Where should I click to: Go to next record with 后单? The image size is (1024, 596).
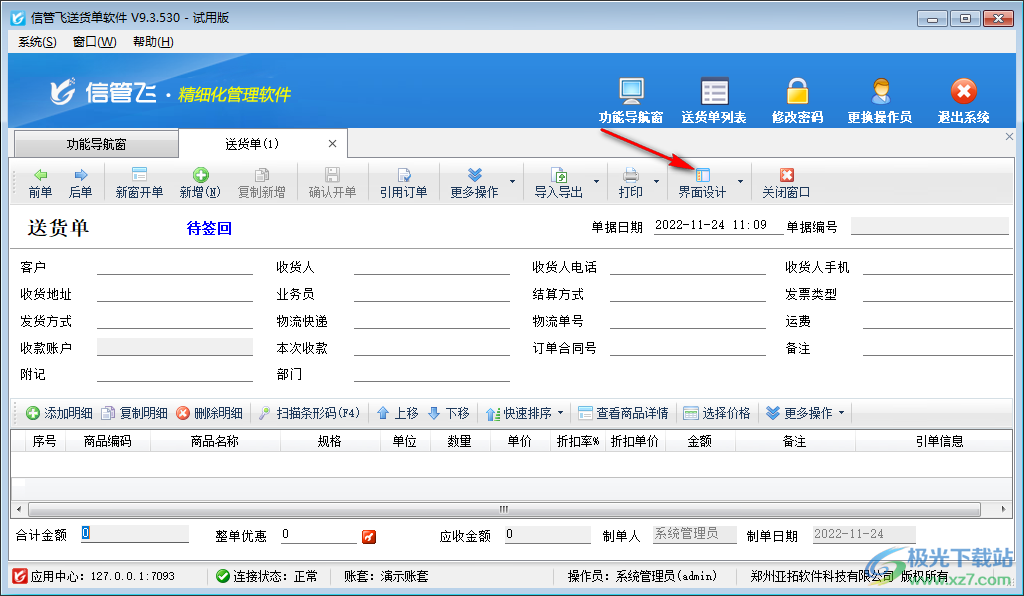tap(80, 183)
